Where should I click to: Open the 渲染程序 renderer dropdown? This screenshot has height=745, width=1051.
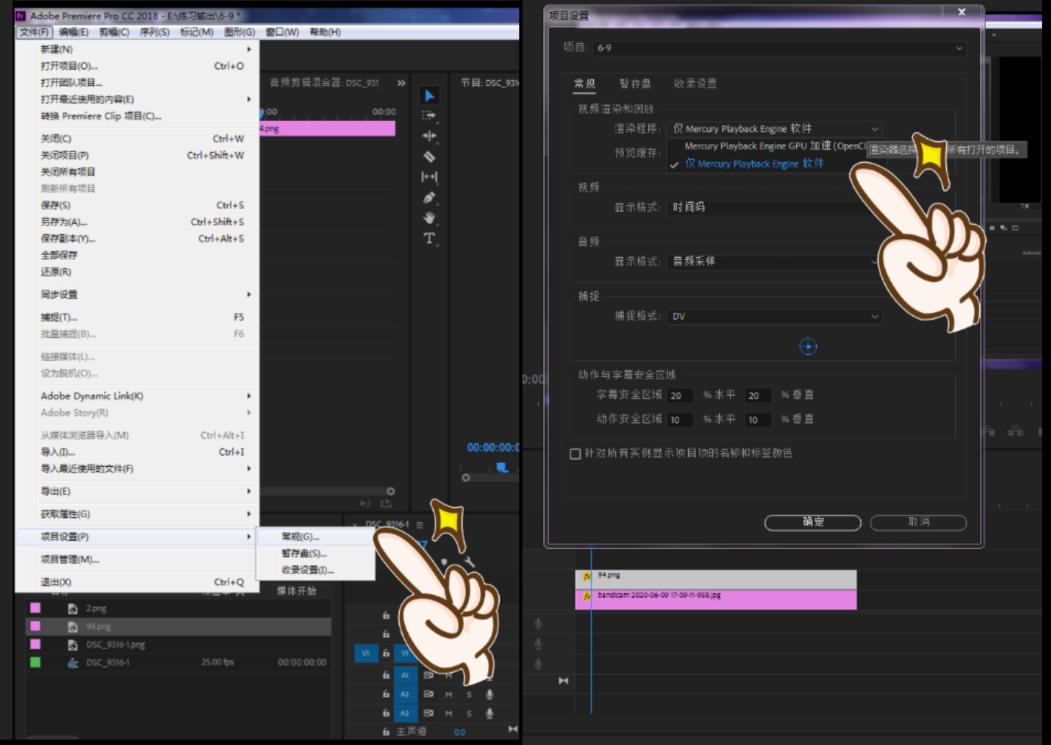[776, 129]
